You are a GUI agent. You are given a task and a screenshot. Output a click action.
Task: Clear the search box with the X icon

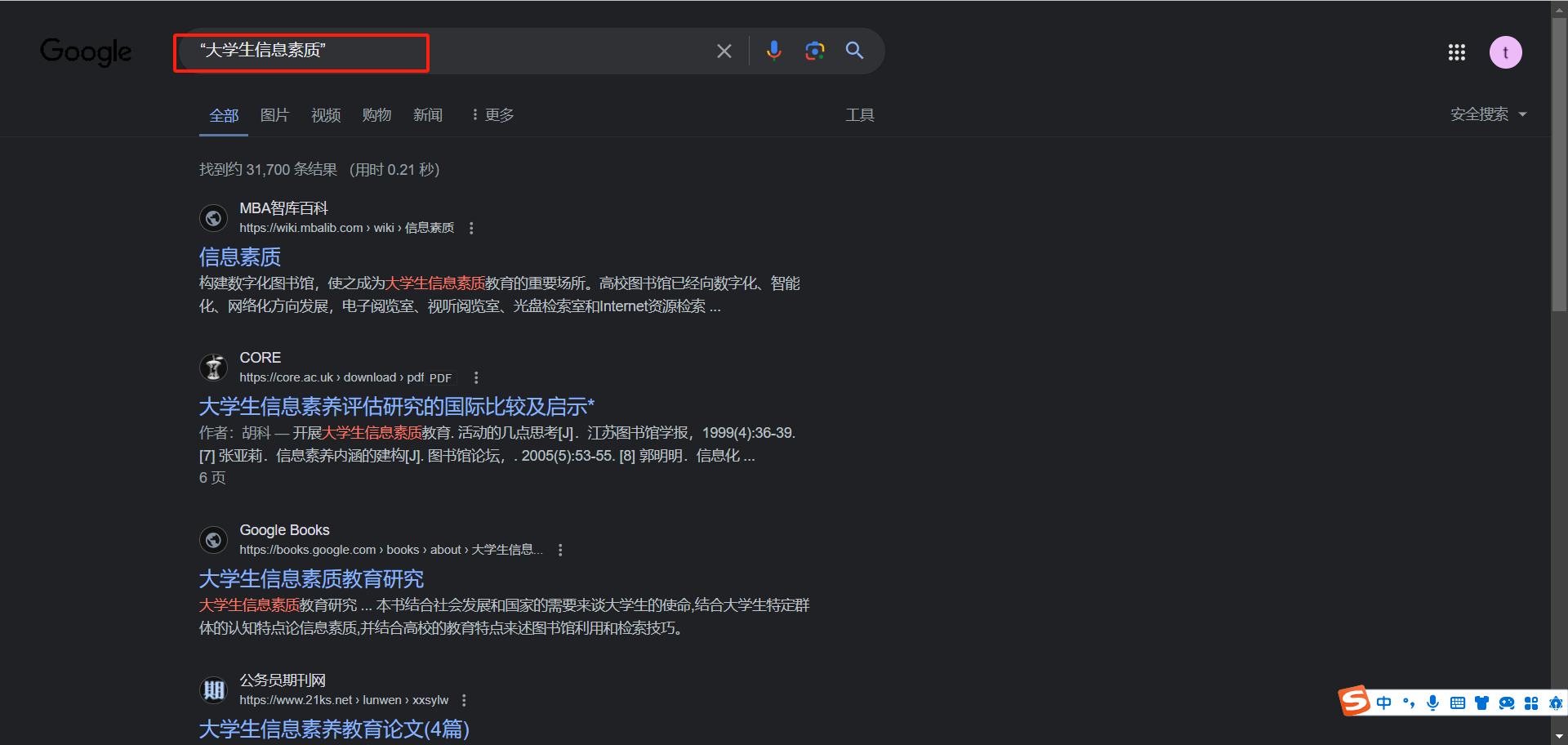tap(724, 51)
